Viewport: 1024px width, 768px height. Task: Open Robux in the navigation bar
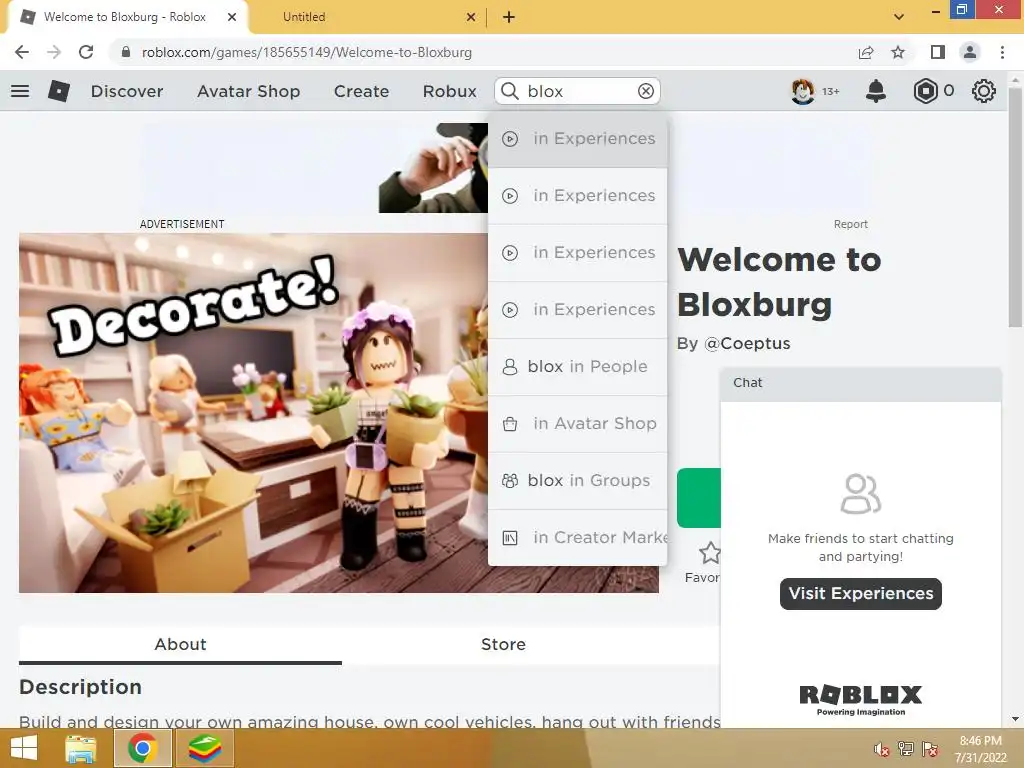[449, 91]
